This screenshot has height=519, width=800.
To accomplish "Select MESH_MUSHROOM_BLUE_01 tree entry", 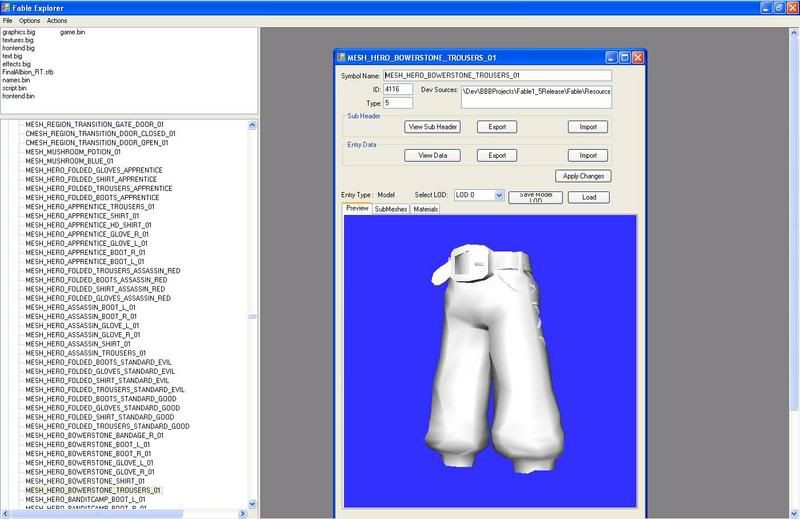I will click(69, 161).
